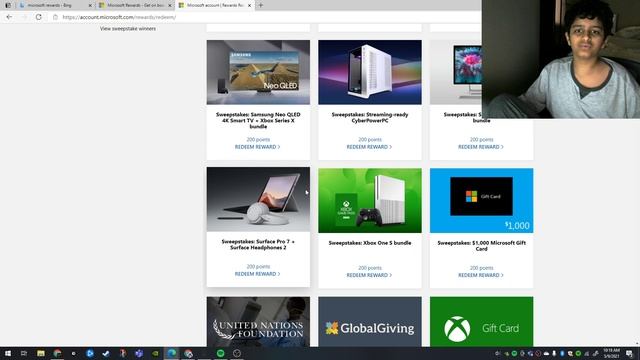640x360 pixels.
Task: Select the 'Microsoft account | Rewards' tab
Action: [x=215, y=5]
